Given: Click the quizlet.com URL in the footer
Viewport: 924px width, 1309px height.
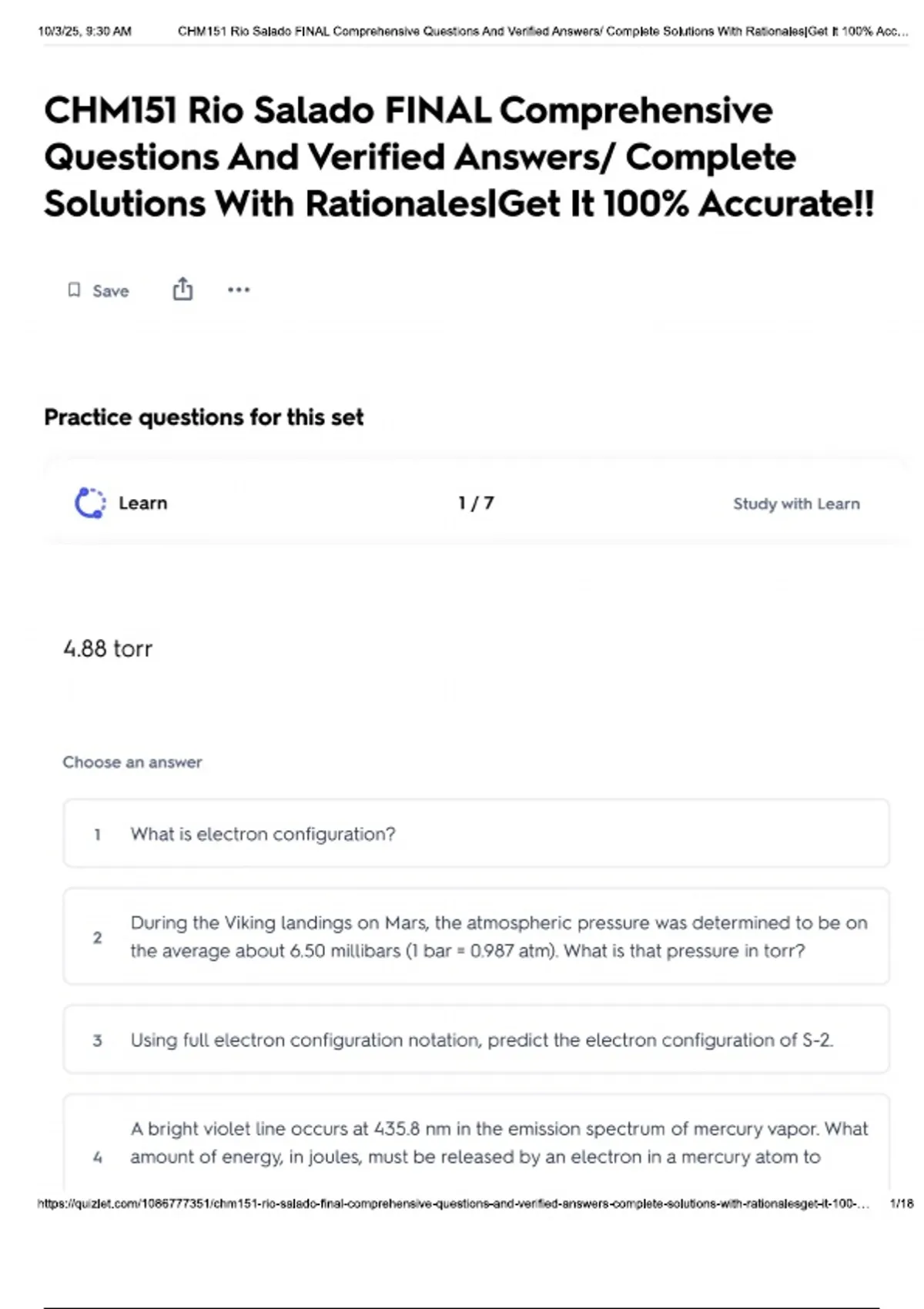Looking at the screenshot, I should tap(454, 1203).
